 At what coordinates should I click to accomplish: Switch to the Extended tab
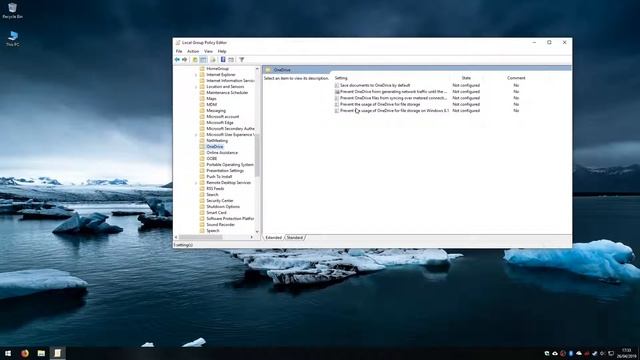273,238
